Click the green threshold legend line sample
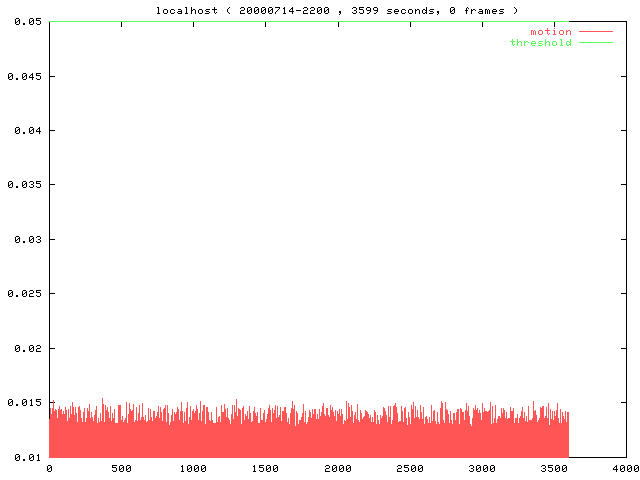The image size is (640, 480). tap(595, 43)
